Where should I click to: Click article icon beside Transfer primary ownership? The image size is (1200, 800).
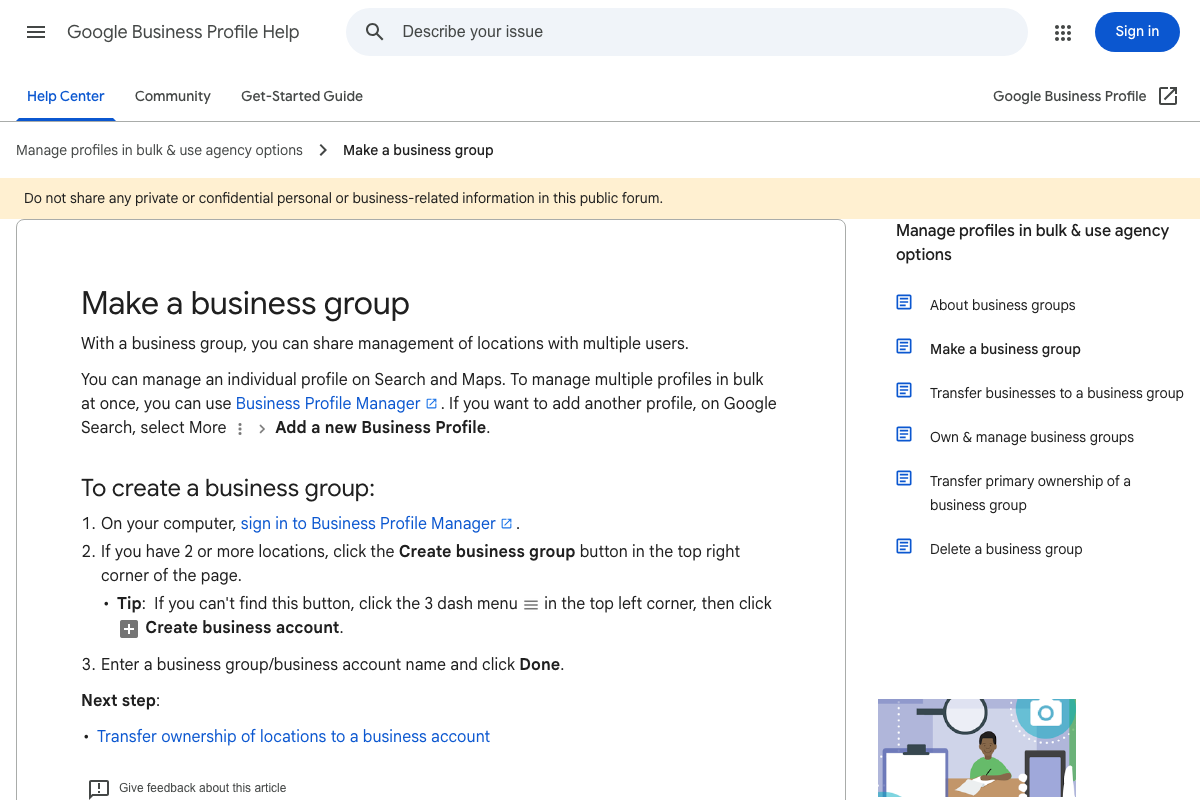(904, 478)
